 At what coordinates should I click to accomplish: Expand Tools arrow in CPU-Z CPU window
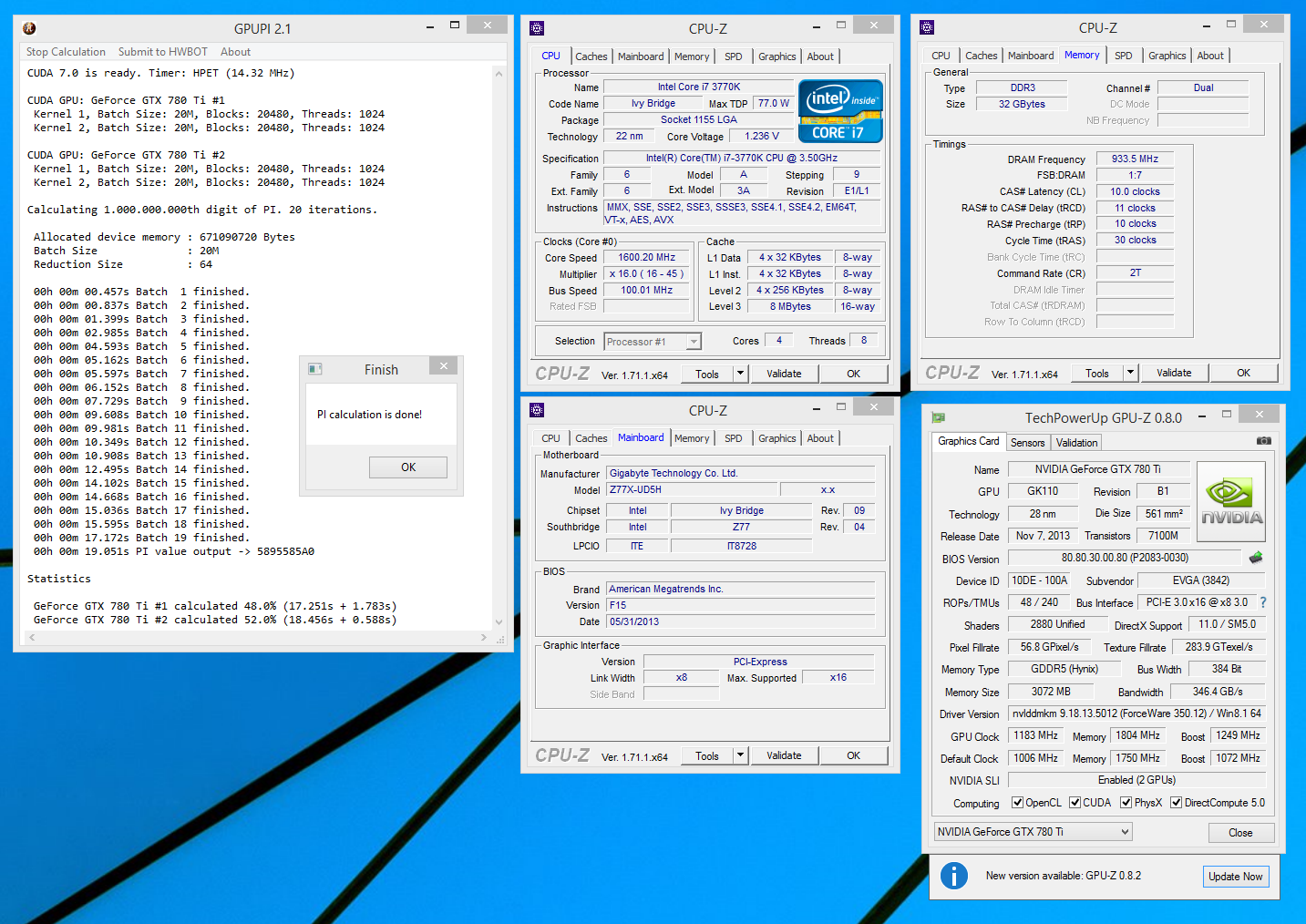coord(741,374)
